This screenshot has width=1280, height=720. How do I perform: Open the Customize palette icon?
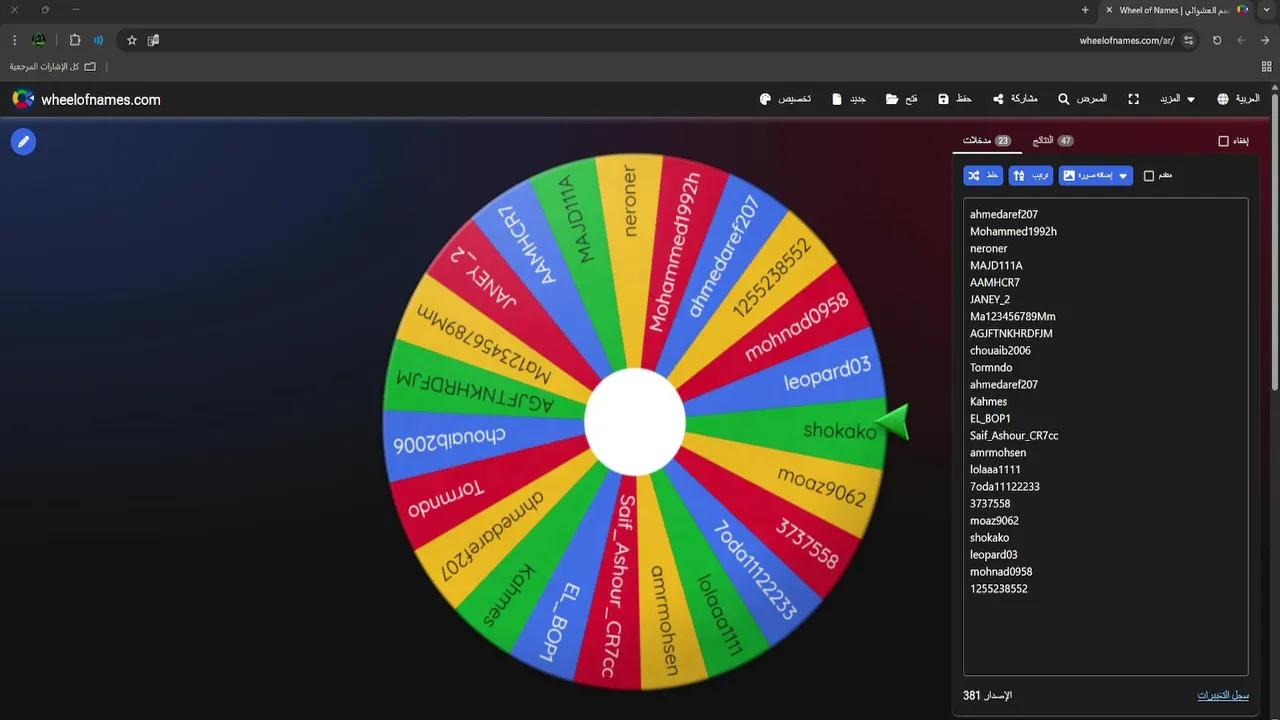click(766, 100)
